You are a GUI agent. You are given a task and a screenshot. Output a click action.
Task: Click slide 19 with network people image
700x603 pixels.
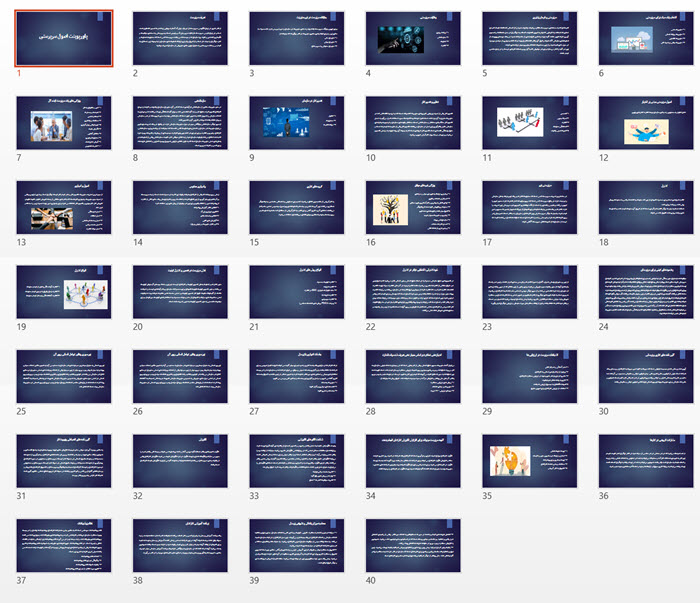point(64,292)
